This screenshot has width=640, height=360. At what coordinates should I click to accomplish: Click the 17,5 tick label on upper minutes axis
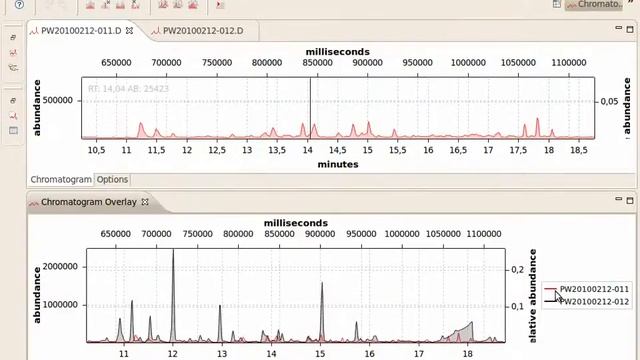(518, 150)
